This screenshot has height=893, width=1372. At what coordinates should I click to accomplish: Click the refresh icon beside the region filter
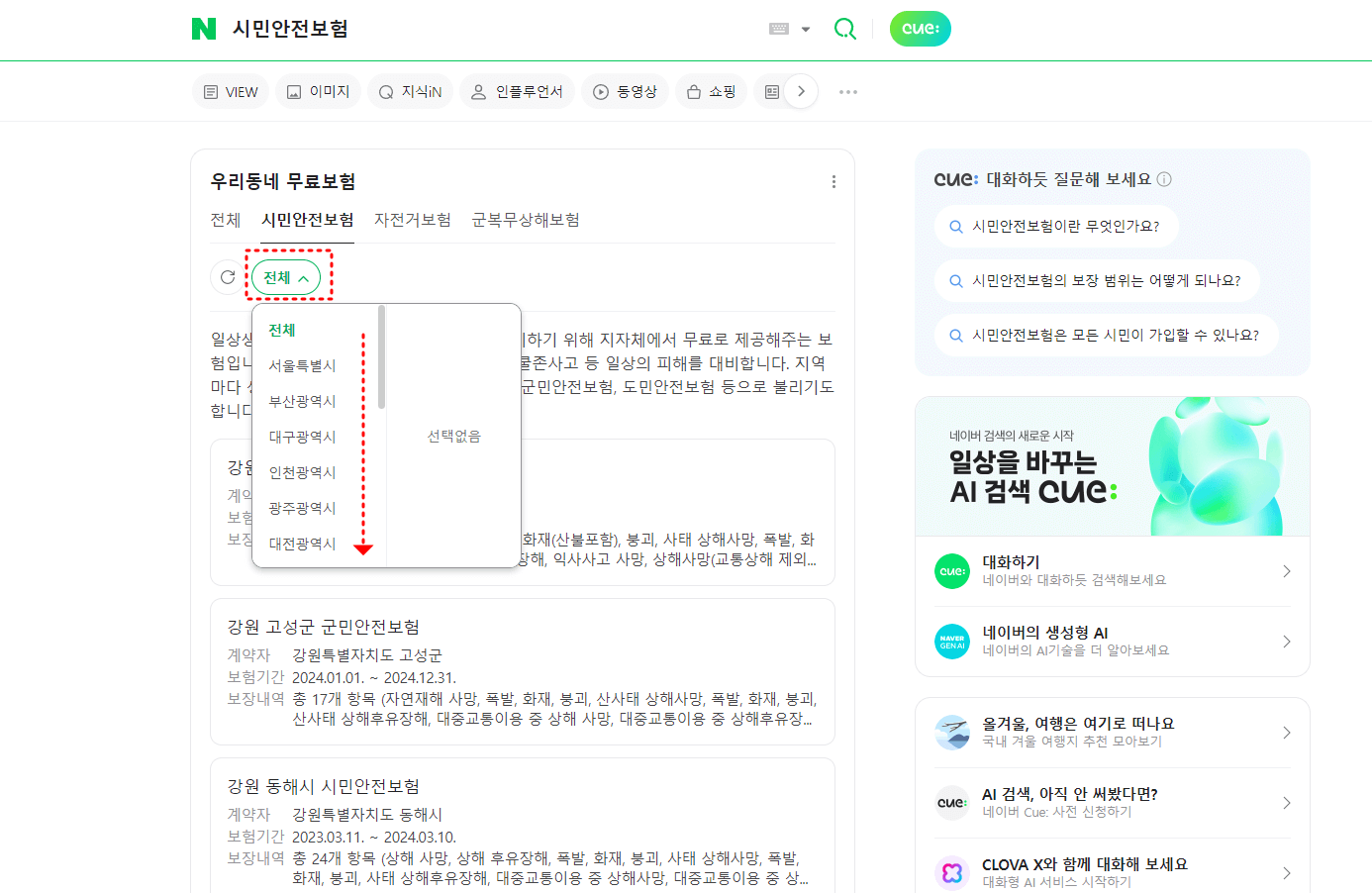coord(227,277)
